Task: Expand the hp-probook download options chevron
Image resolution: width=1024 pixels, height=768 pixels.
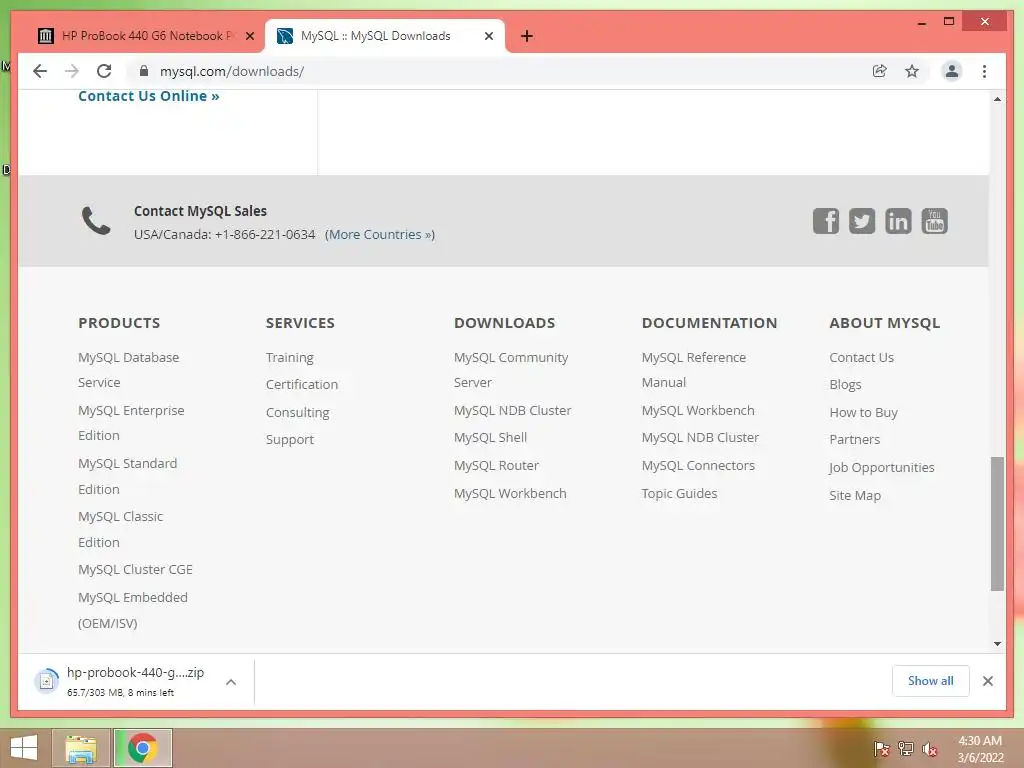Action: (231, 682)
